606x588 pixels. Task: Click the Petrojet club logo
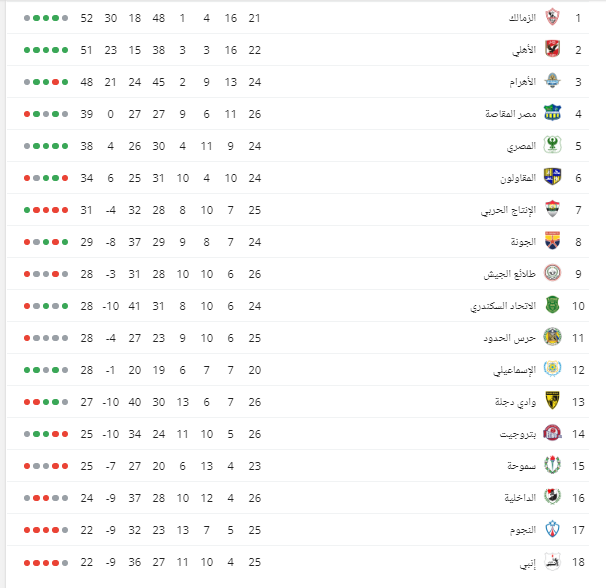point(552,433)
